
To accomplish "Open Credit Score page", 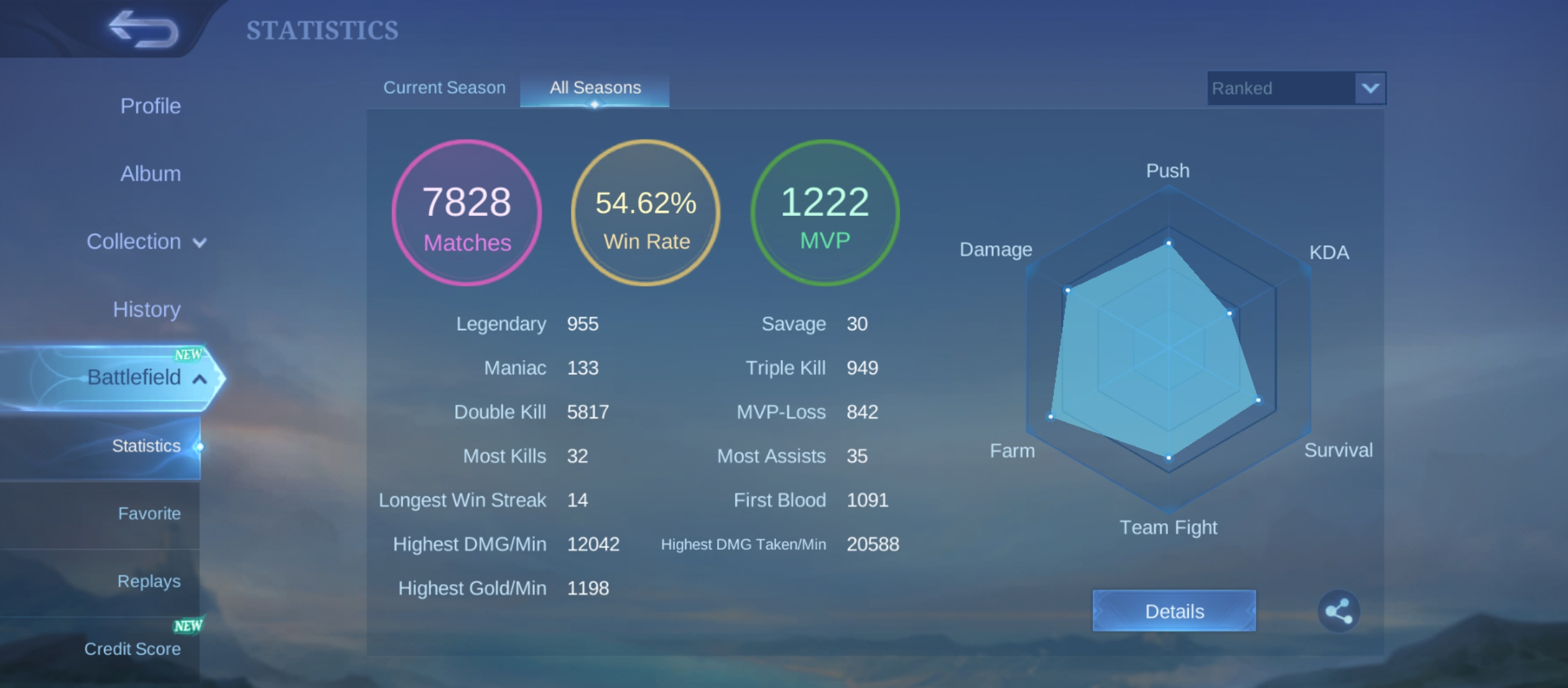I will 132,649.
